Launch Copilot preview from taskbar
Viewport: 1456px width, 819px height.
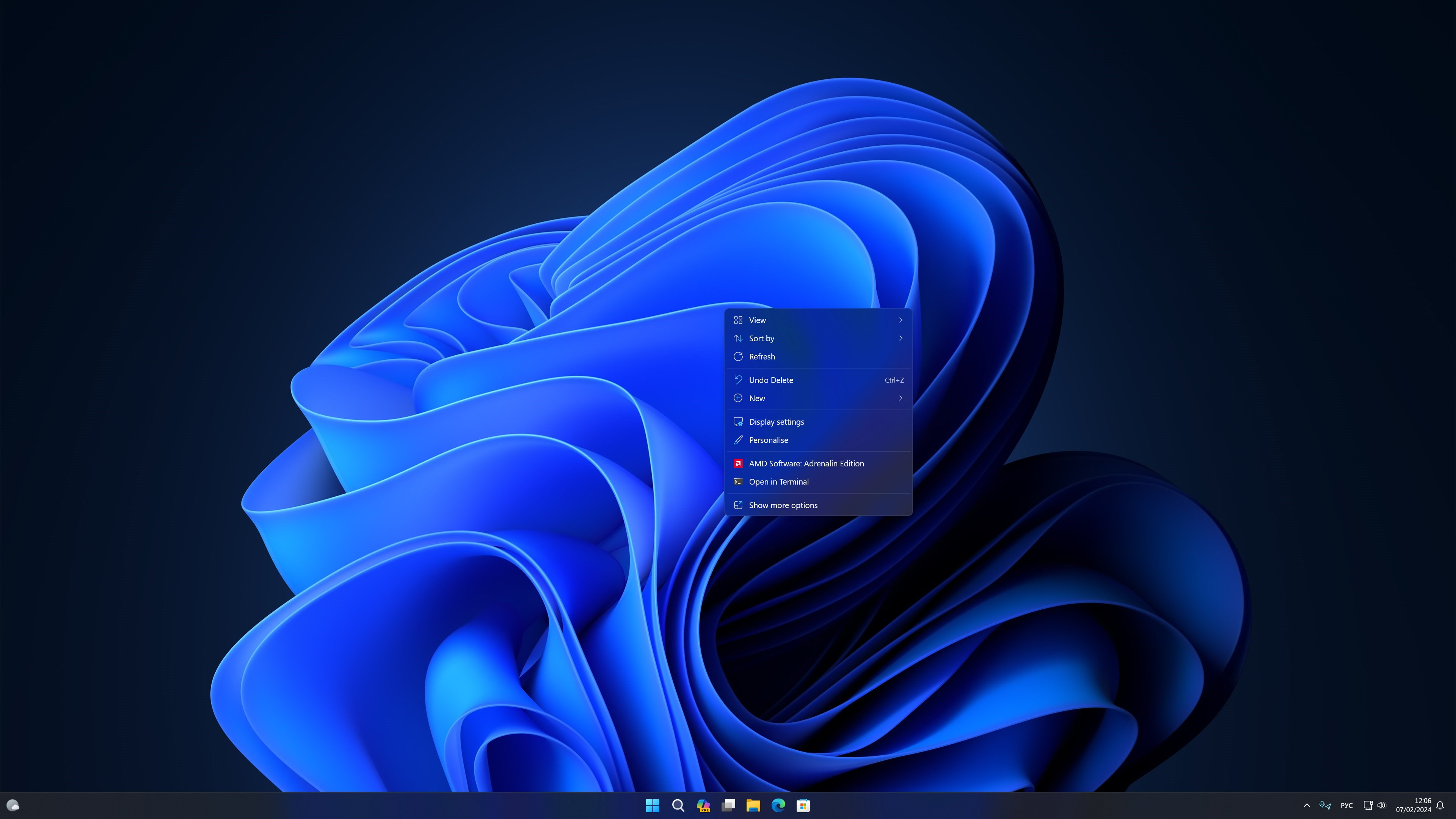(x=703, y=805)
